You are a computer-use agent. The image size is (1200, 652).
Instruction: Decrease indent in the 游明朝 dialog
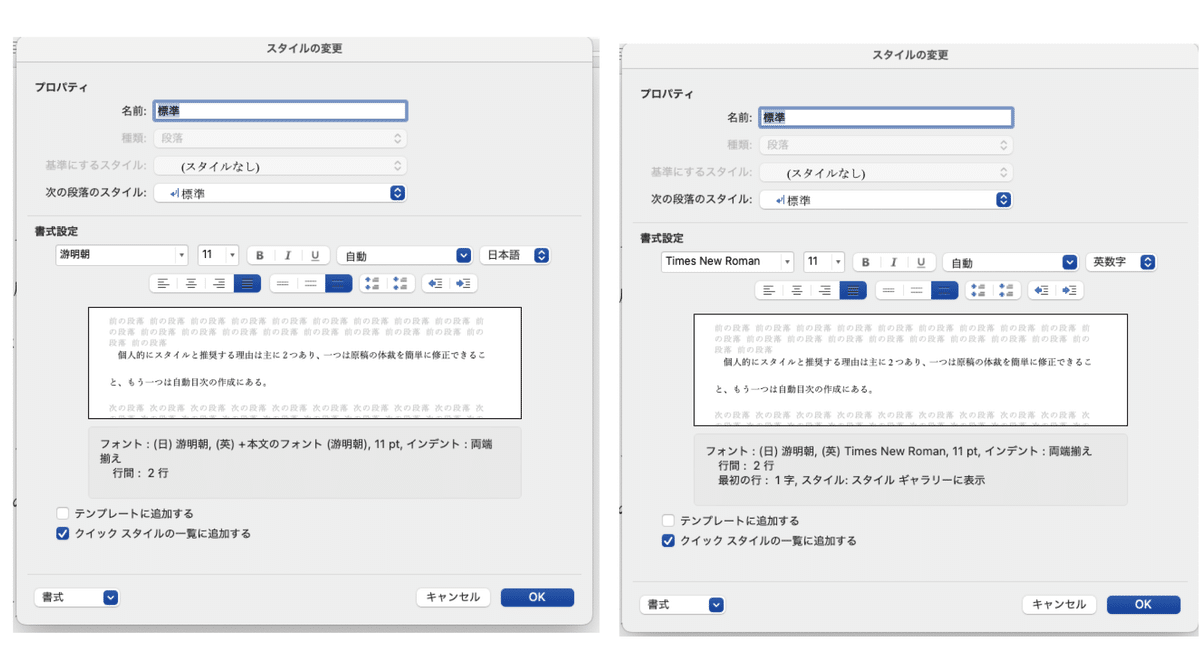click(x=435, y=284)
